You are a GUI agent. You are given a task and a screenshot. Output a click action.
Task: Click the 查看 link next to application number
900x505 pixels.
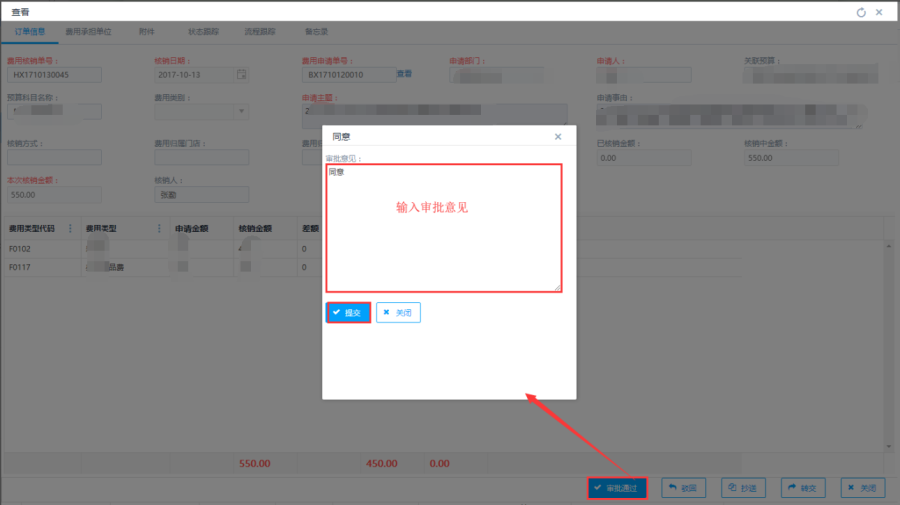pyautogui.click(x=404, y=74)
